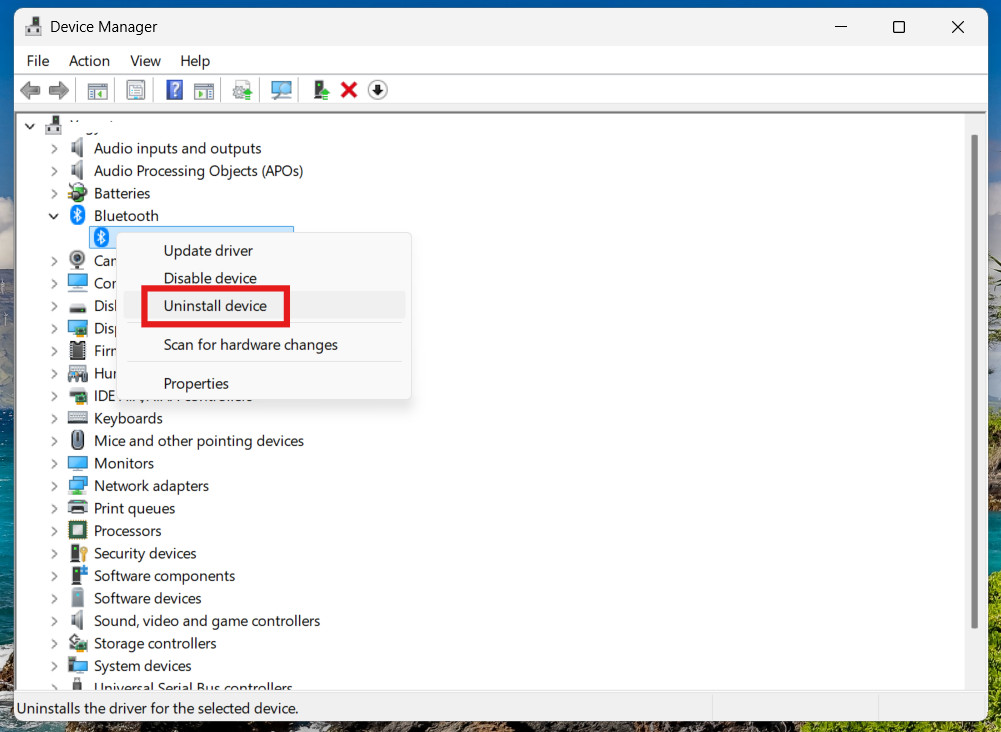Click the Forward navigation arrow in toolbar

[x=58, y=90]
